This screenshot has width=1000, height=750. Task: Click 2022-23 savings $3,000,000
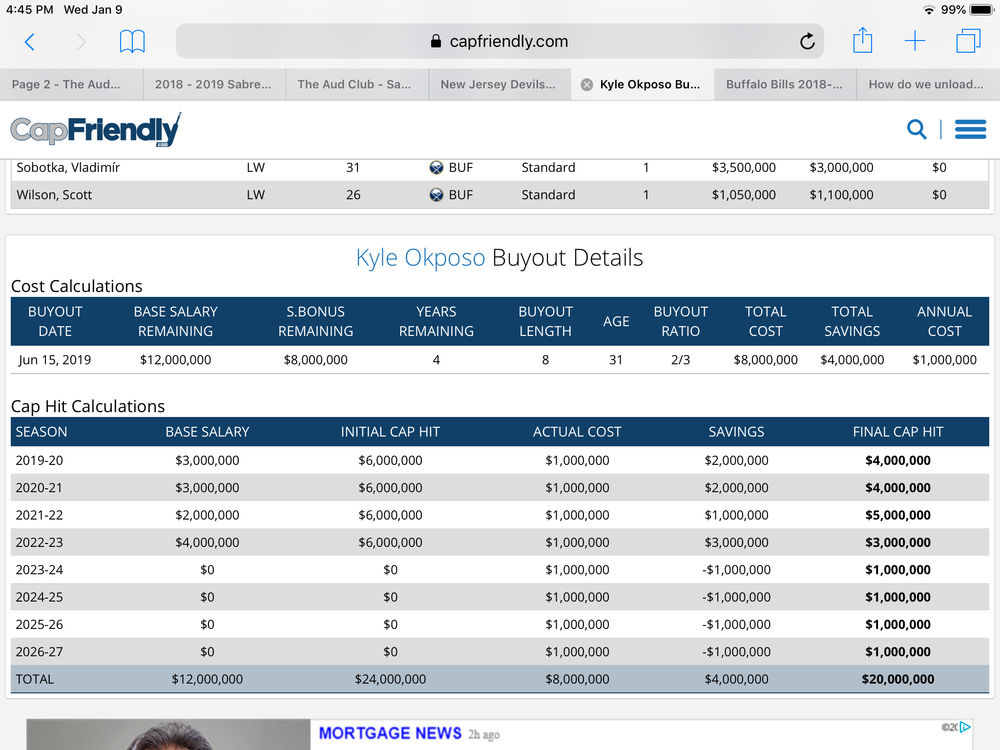pyautogui.click(x=737, y=542)
